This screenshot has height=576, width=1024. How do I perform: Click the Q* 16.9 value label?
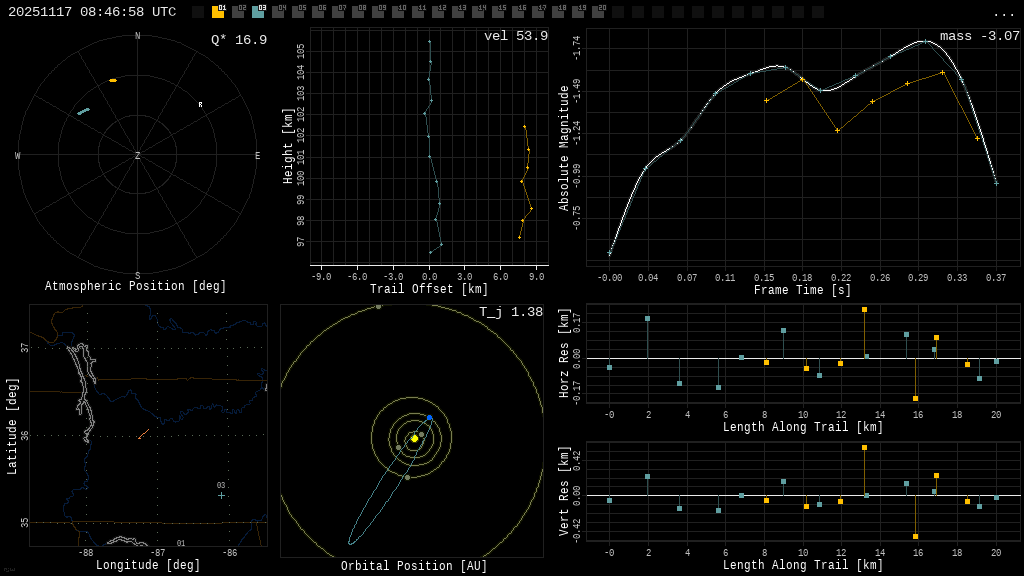point(239,40)
